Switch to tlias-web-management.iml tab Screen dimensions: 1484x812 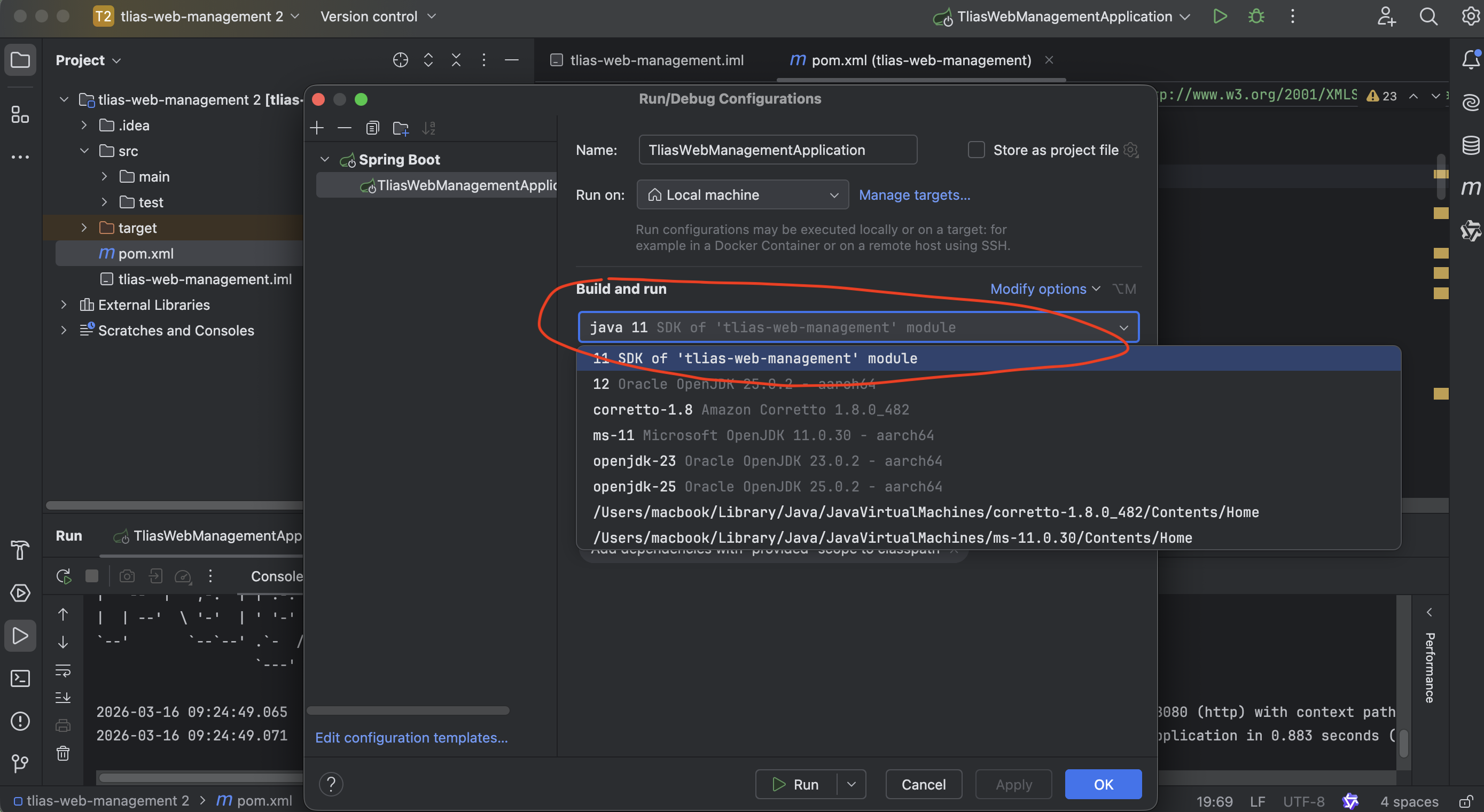[647, 60]
